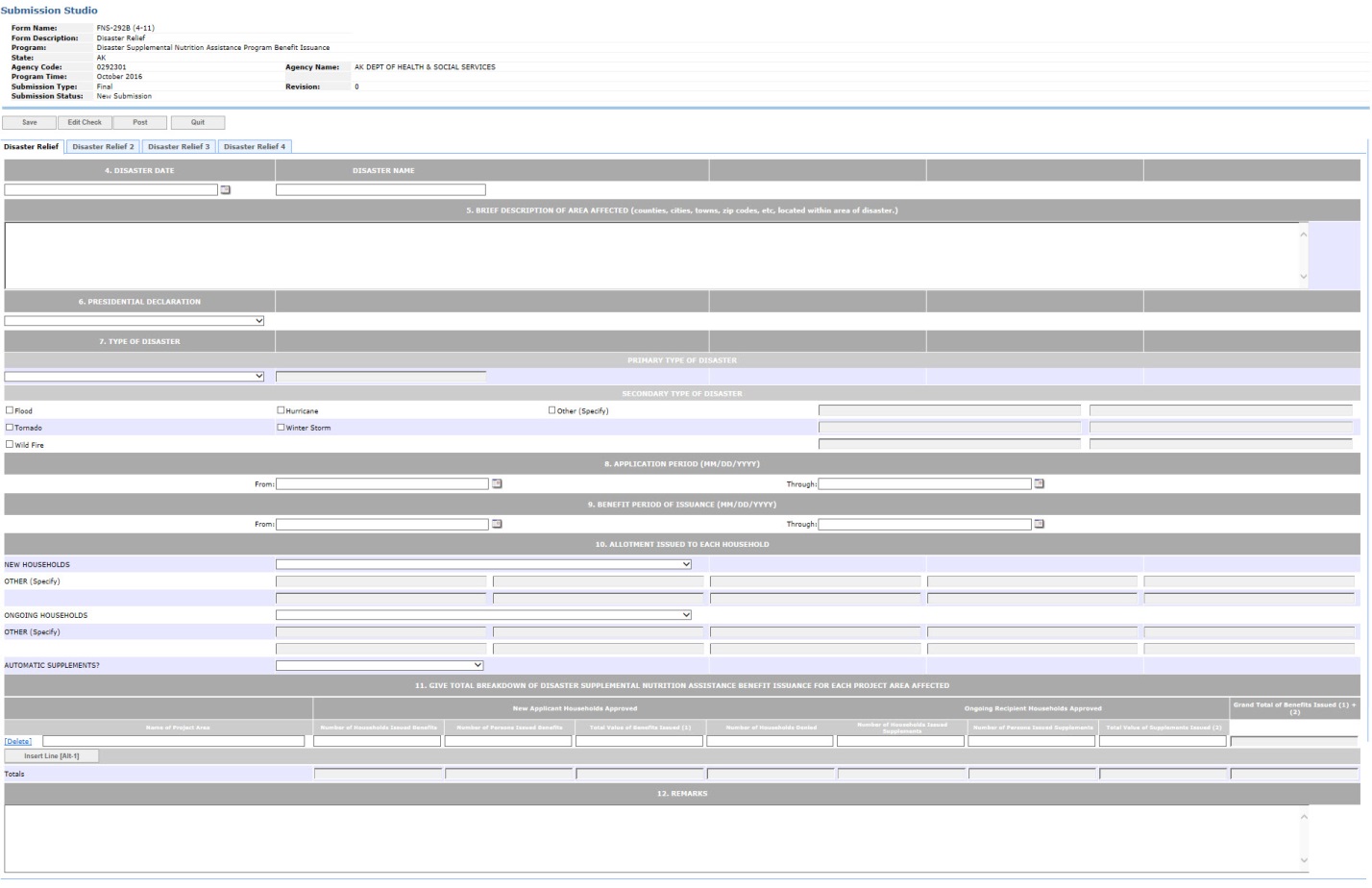
Task: Switch to the Disaster Relief 4 tab
Action: (x=255, y=147)
